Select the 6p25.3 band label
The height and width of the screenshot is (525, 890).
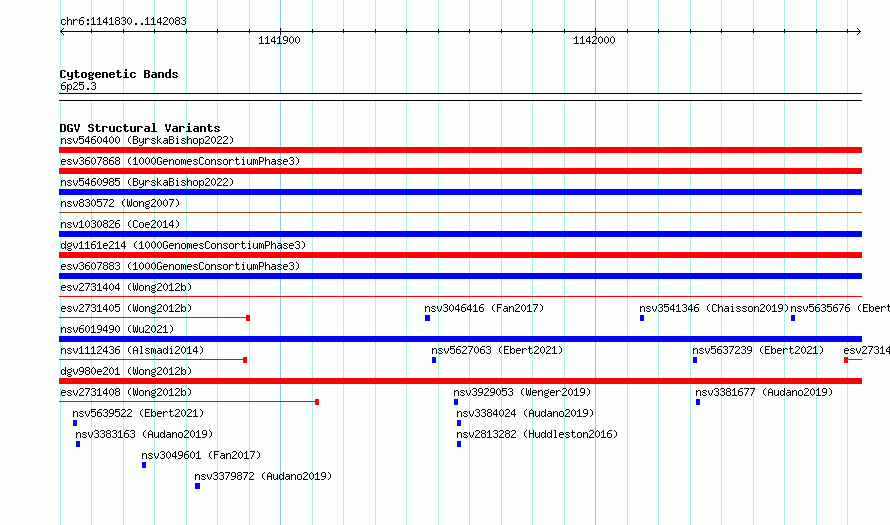[78, 86]
